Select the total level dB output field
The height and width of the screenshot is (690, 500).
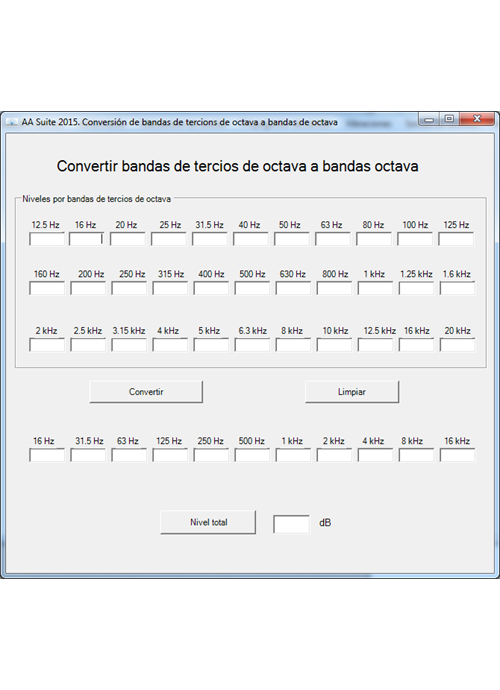coord(291,524)
